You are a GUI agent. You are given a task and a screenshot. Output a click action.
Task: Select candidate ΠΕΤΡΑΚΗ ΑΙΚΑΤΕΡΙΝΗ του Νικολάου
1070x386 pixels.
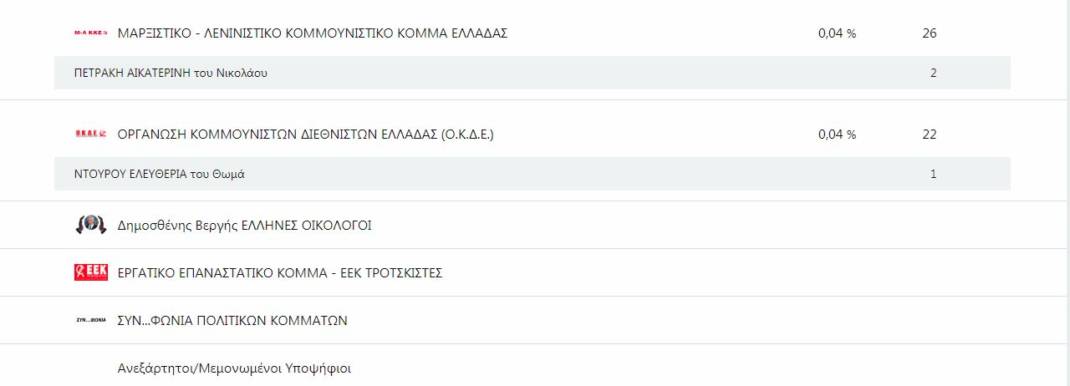tap(171, 74)
